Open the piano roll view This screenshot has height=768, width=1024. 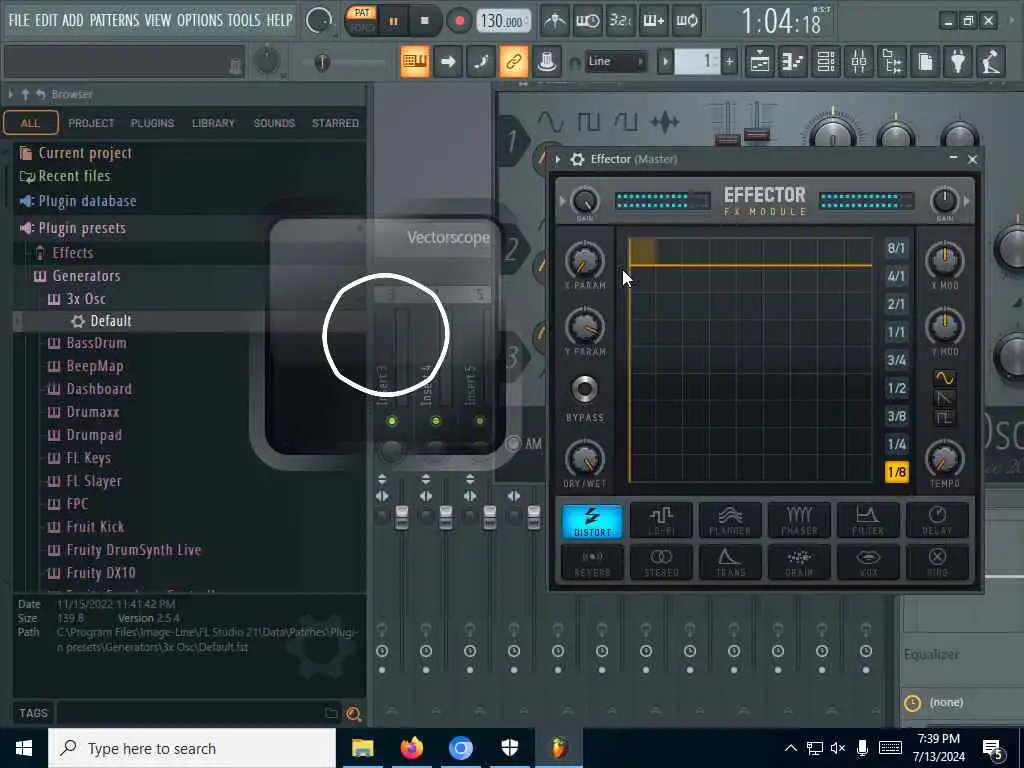point(793,62)
